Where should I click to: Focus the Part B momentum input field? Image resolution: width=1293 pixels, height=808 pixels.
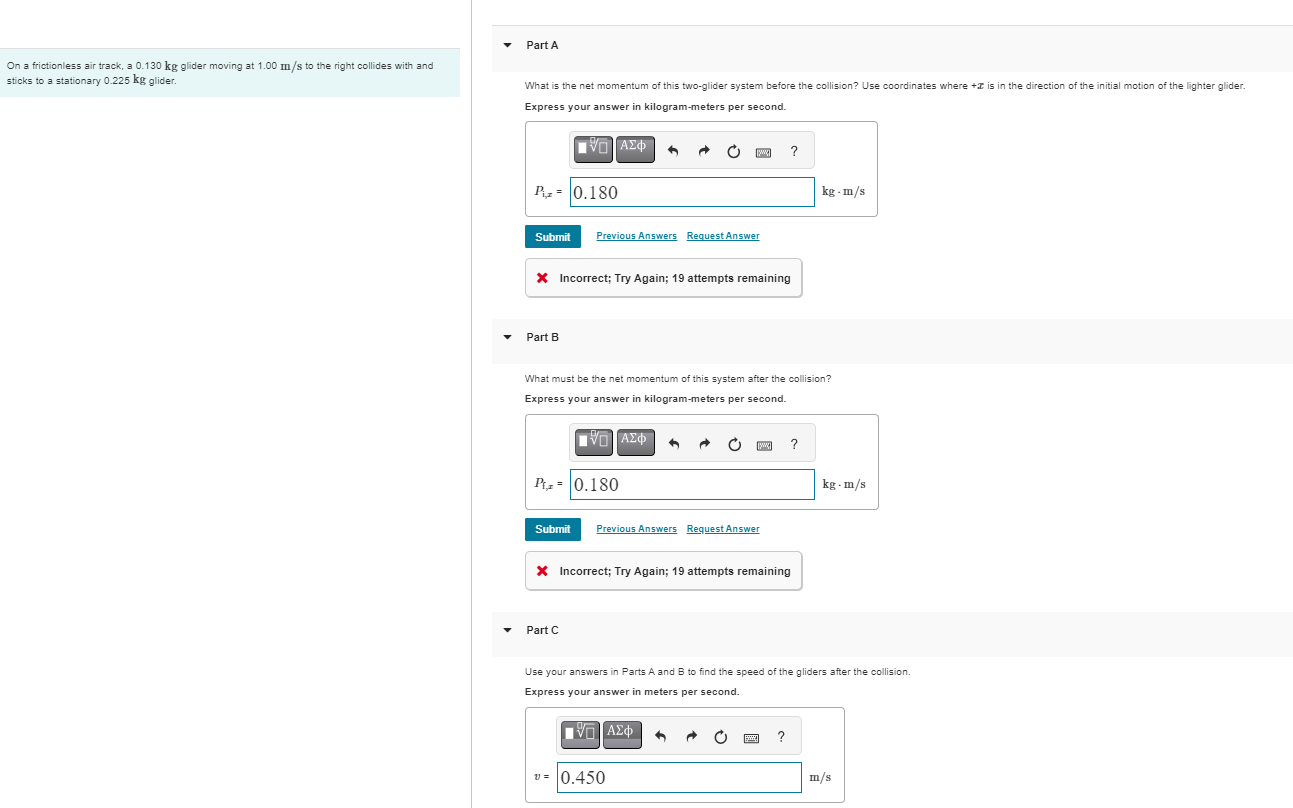[x=692, y=484]
